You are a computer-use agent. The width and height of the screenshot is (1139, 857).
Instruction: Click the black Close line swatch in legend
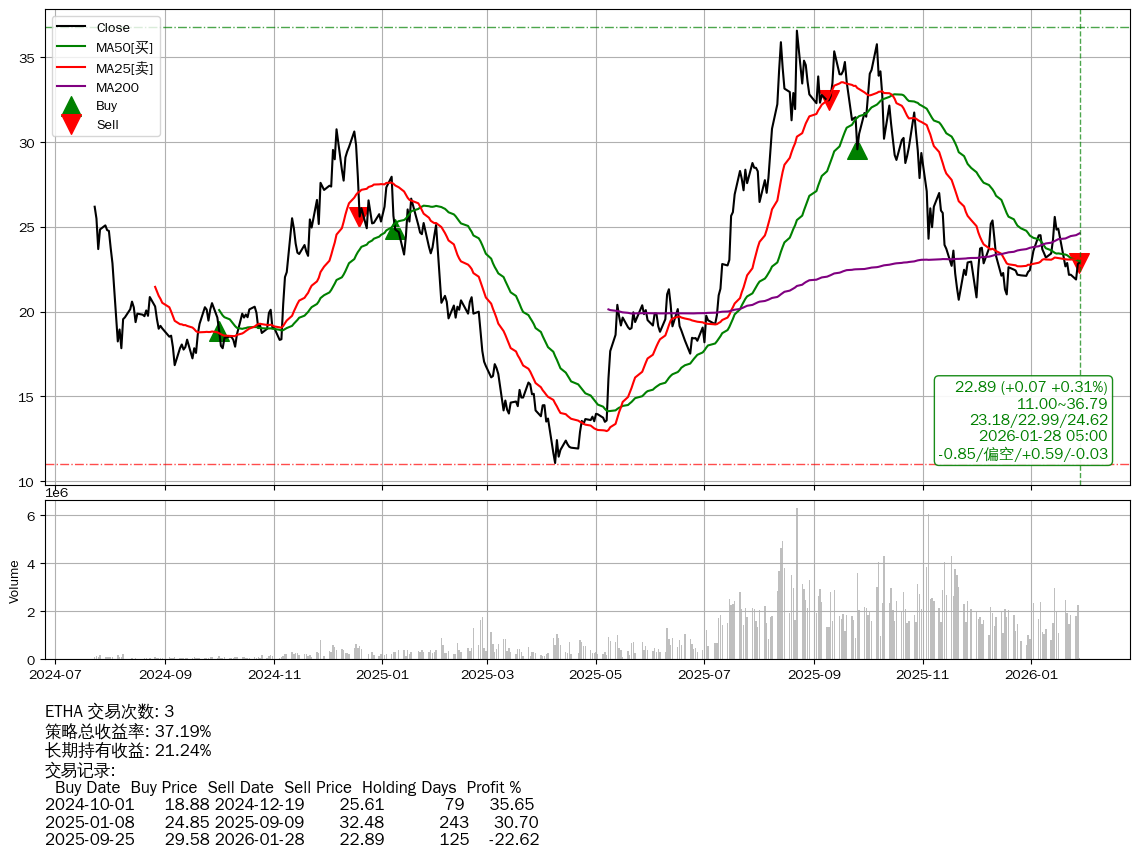71,27
